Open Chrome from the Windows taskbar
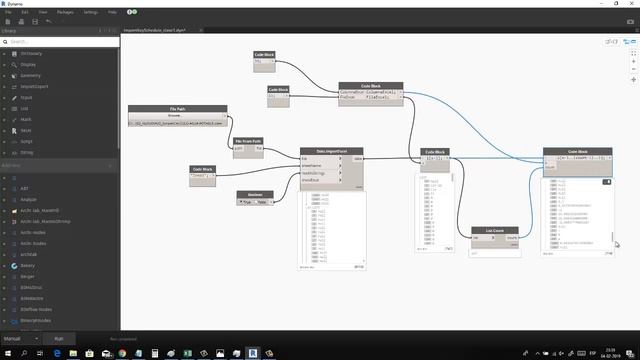Image resolution: width=640 pixels, height=360 pixels. 122,353
